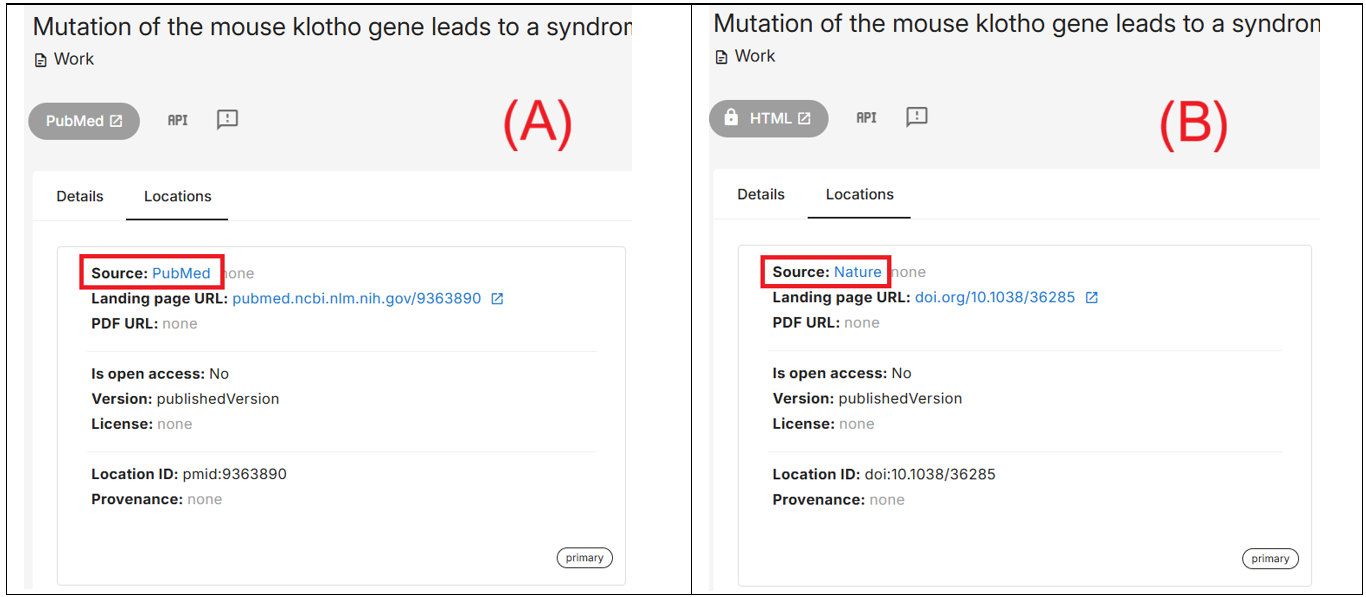Open the feedback icon in panel A
Screen dimensions: 1366x597
tap(228, 120)
